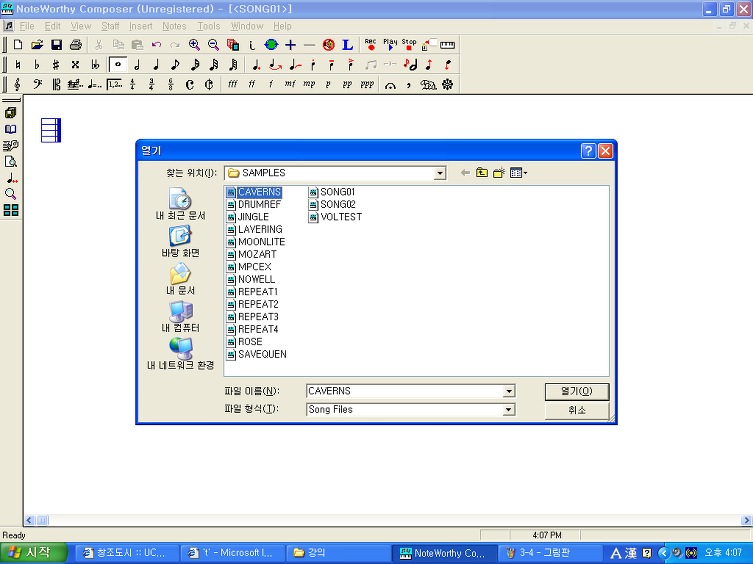Image resolution: width=753 pixels, height=564 pixels.
Task: Go up one folder level icon
Action: point(482,172)
